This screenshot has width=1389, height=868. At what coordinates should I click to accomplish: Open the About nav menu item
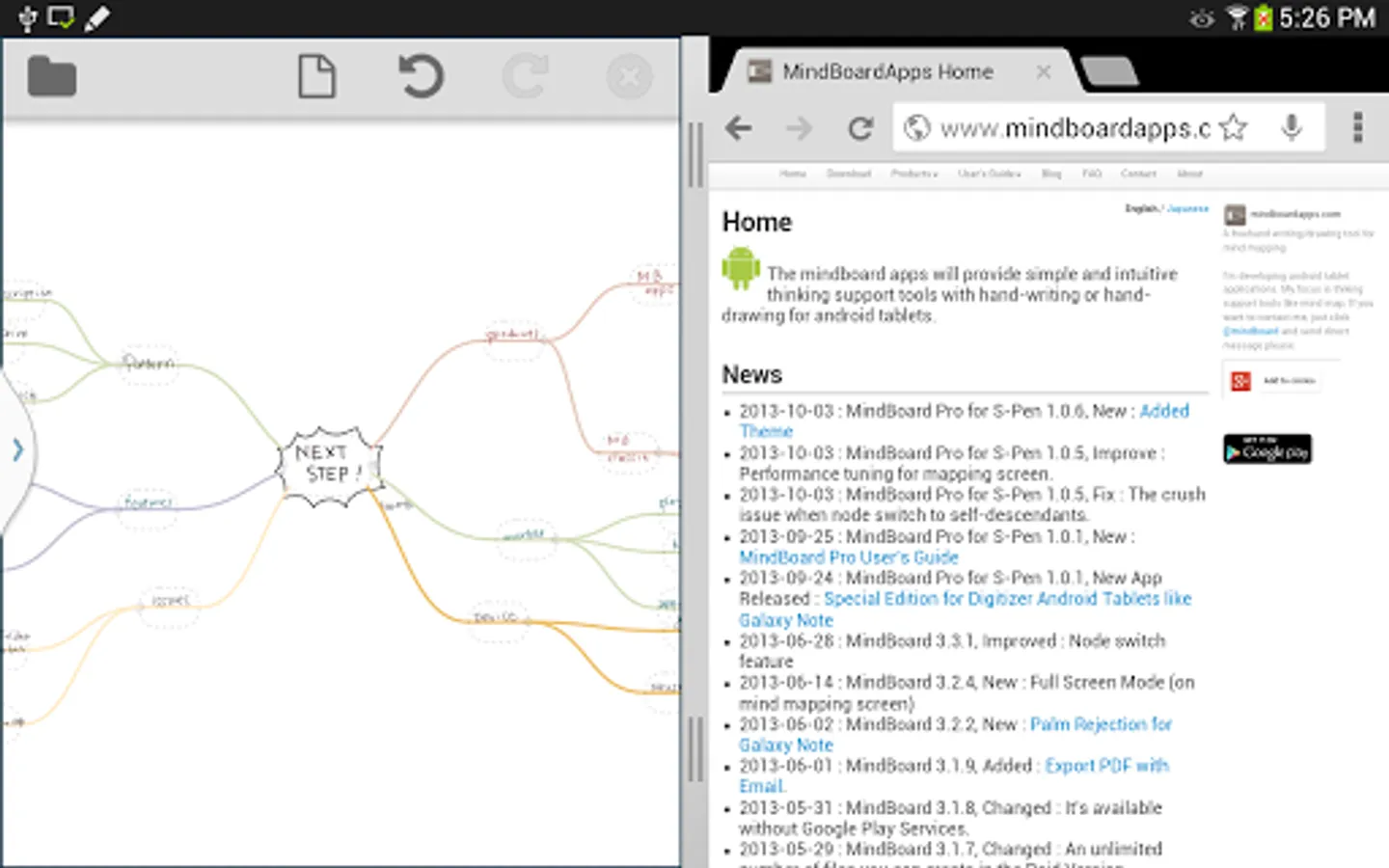pyautogui.click(x=1189, y=174)
